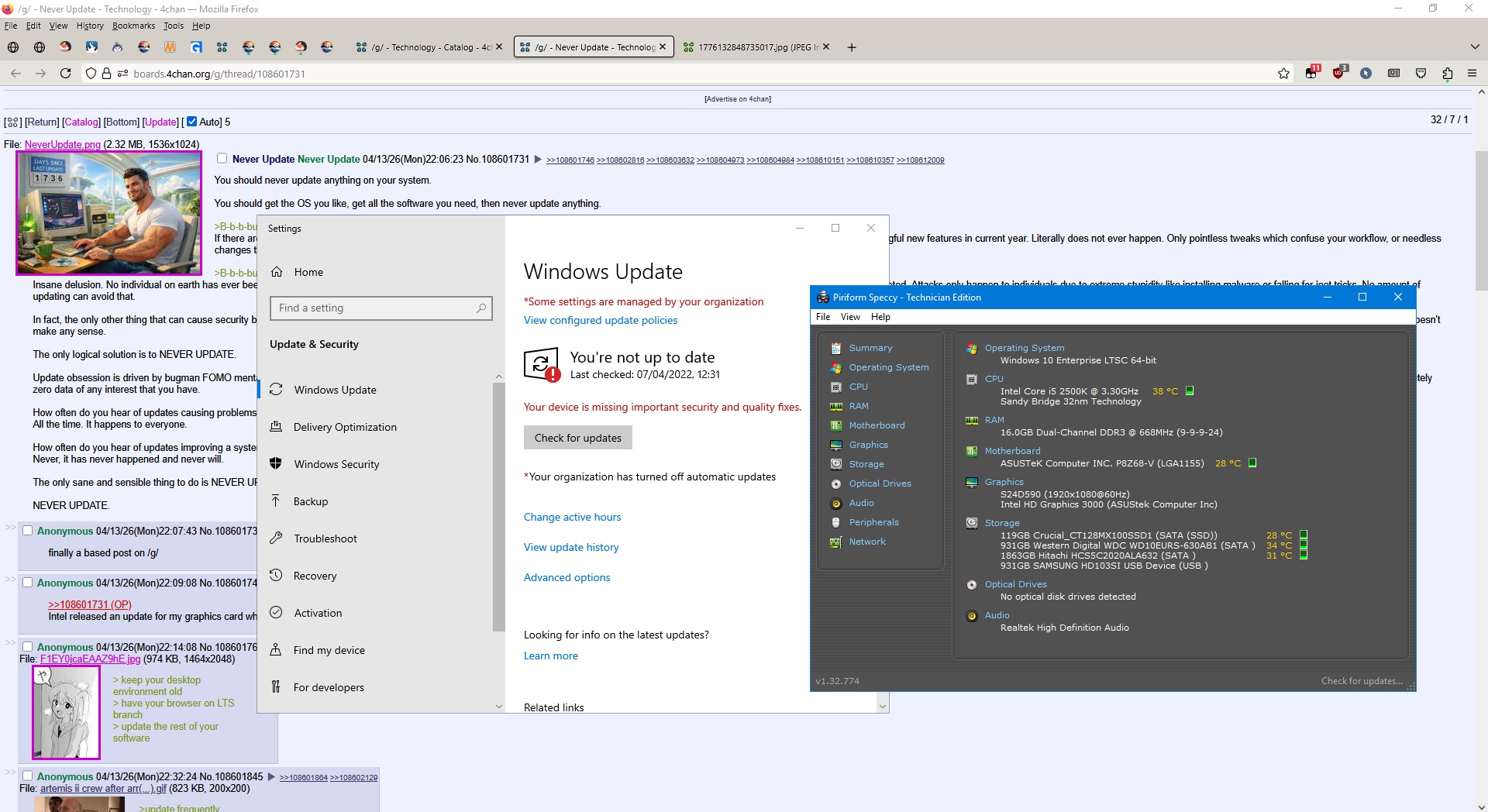Open Firefox History menu
This screenshot has height=812, width=1488.
(x=90, y=26)
